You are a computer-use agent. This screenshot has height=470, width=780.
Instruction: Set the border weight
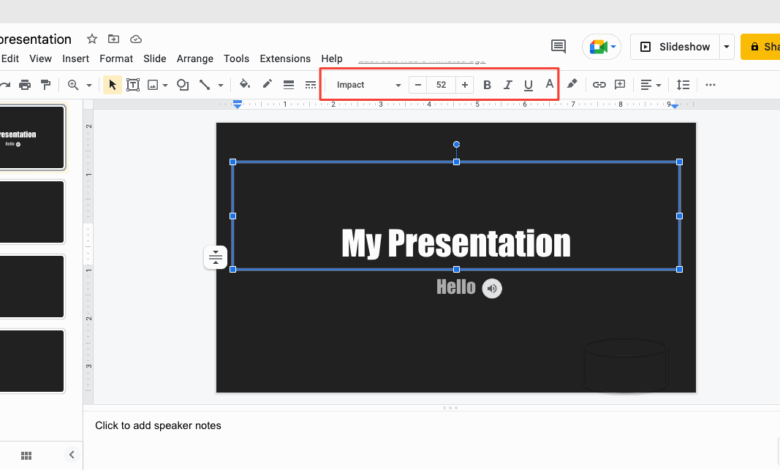pos(289,85)
